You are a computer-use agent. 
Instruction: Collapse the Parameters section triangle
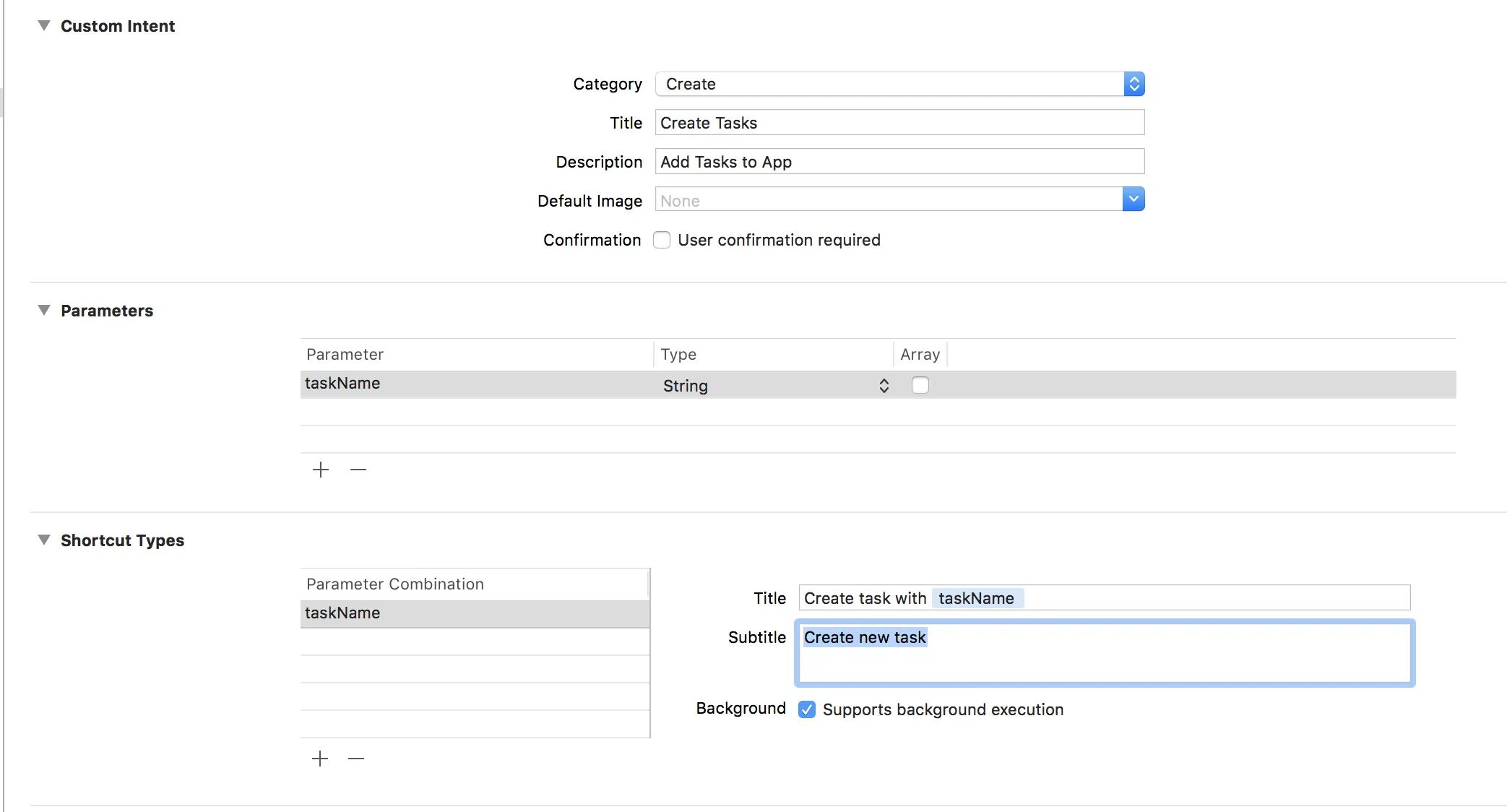tap(44, 311)
